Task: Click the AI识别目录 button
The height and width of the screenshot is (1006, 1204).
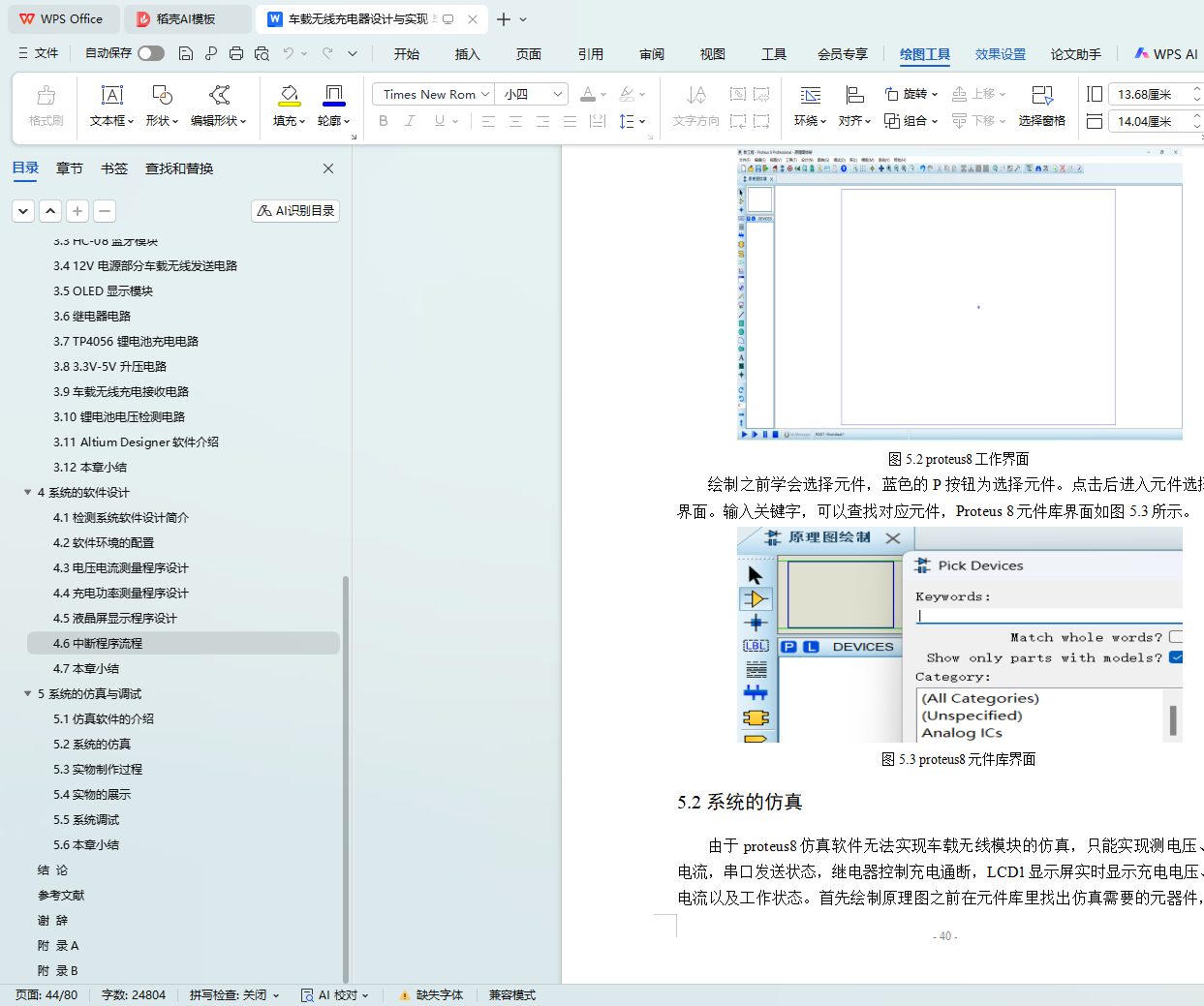Action: pyautogui.click(x=295, y=210)
